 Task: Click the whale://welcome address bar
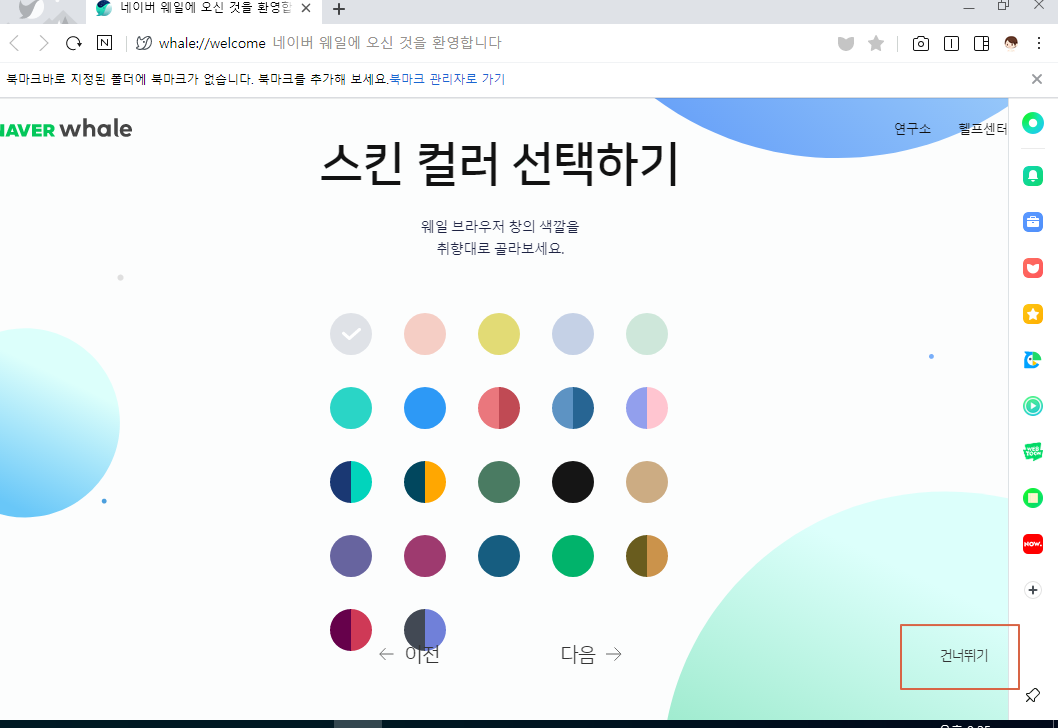[x=330, y=43]
